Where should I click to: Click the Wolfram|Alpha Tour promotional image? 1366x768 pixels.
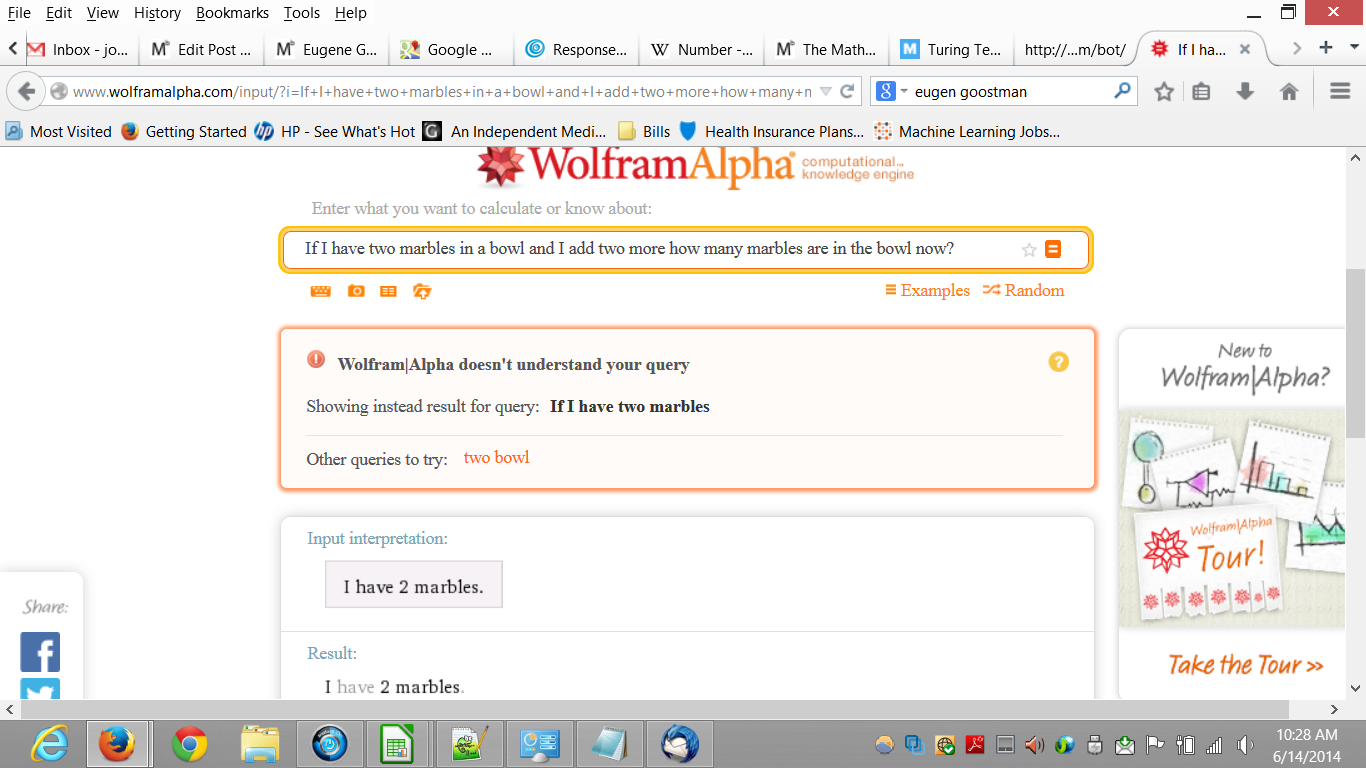pos(1232,518)
